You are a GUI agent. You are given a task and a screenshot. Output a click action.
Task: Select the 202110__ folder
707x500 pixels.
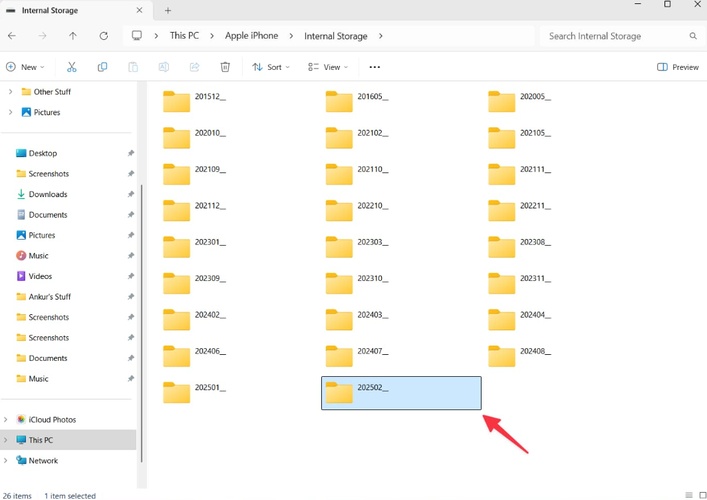[357, 174]
